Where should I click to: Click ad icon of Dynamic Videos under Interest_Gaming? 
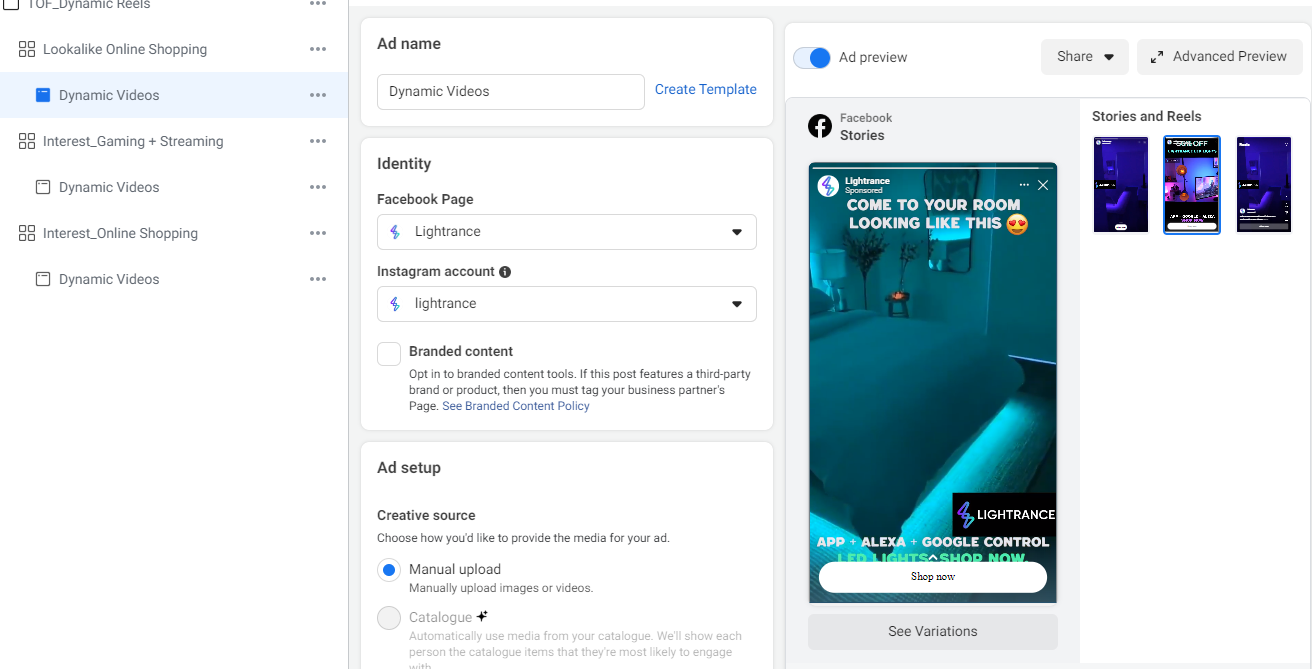point(43,187)
